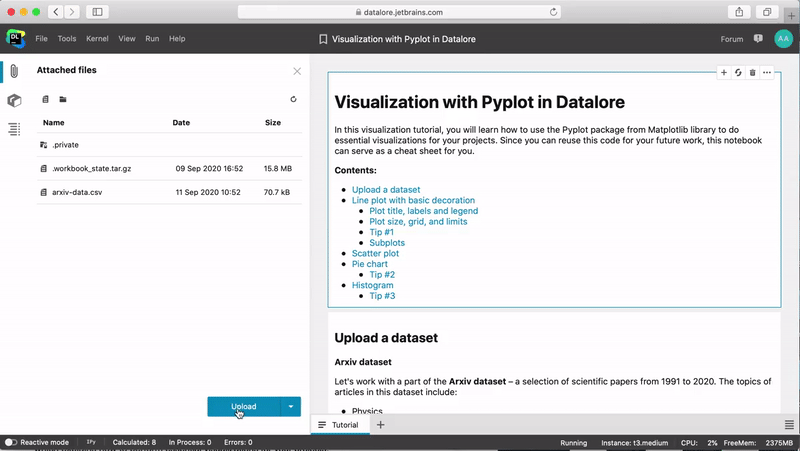Select the .workbook_state.tar.gz file

[169, 168]
